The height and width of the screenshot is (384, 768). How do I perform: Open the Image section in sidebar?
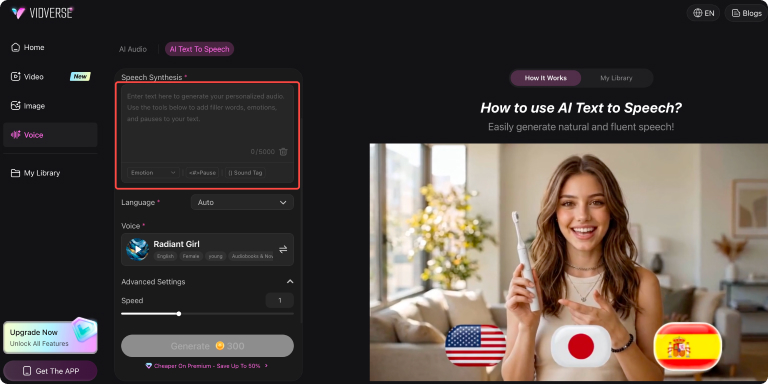tap(50, 106)
